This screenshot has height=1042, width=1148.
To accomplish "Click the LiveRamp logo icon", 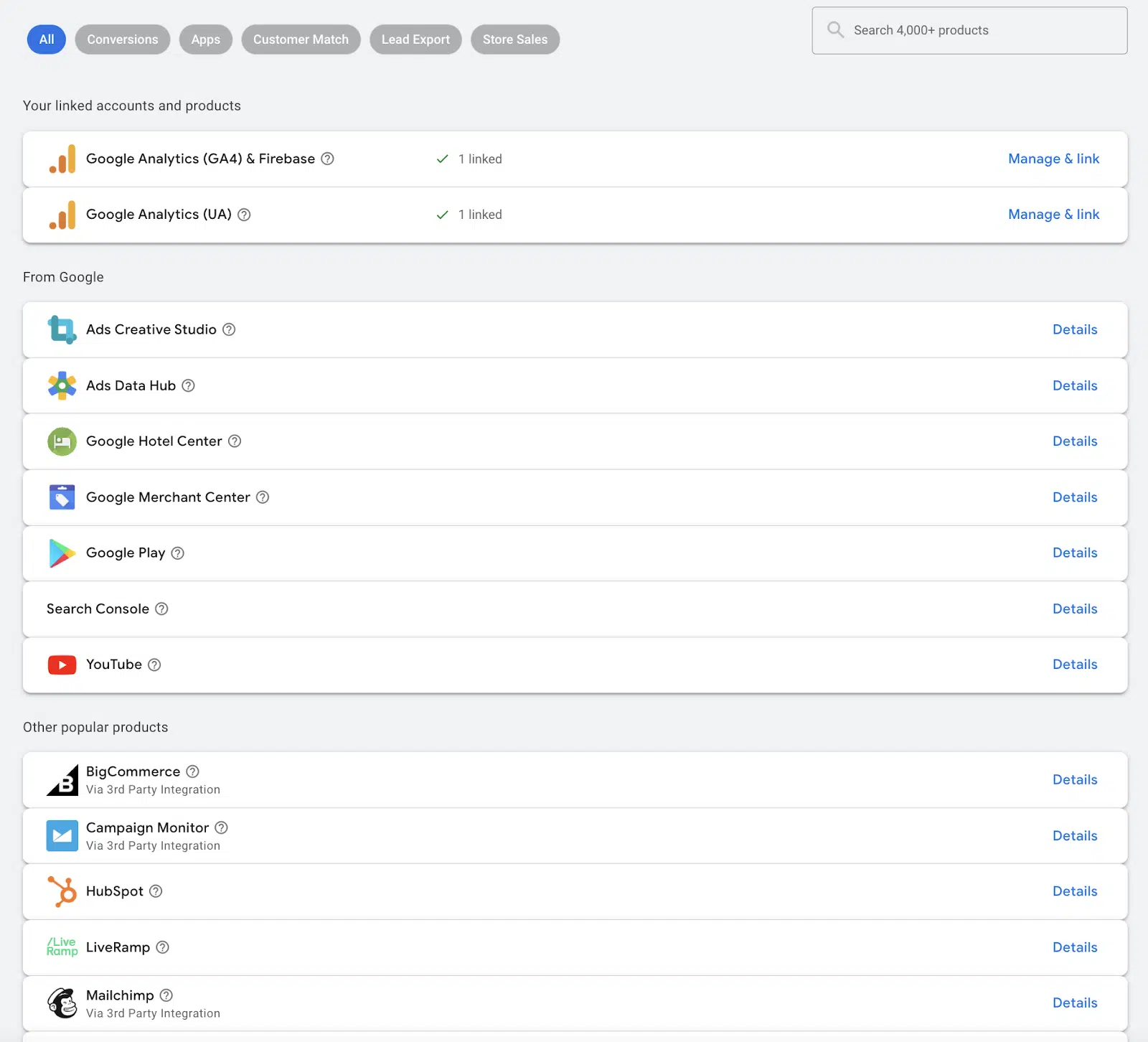I will pyautogui.click(x=62, y=947).
